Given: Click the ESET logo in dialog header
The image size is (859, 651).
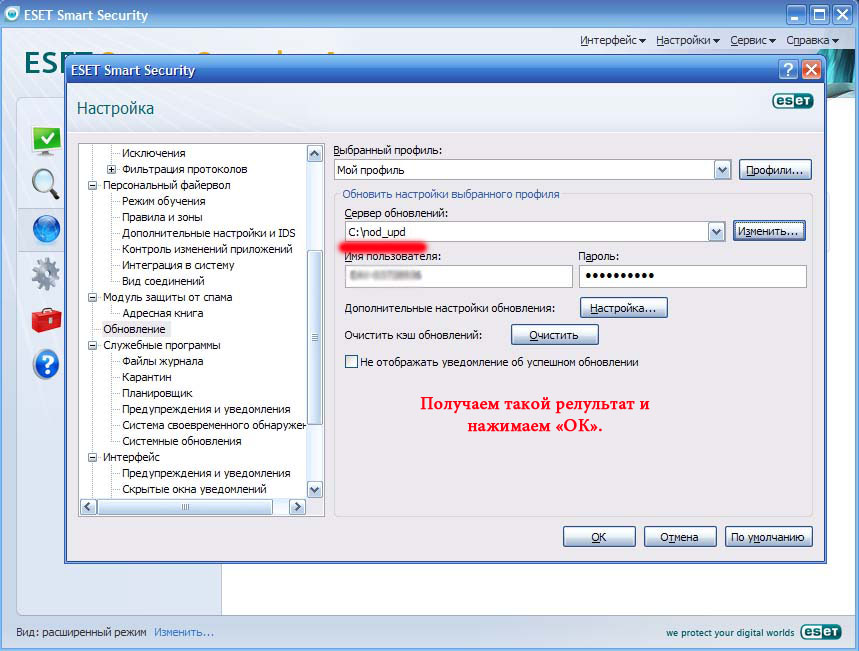Looking at the screenshot, I should click(x=793, y=101).
